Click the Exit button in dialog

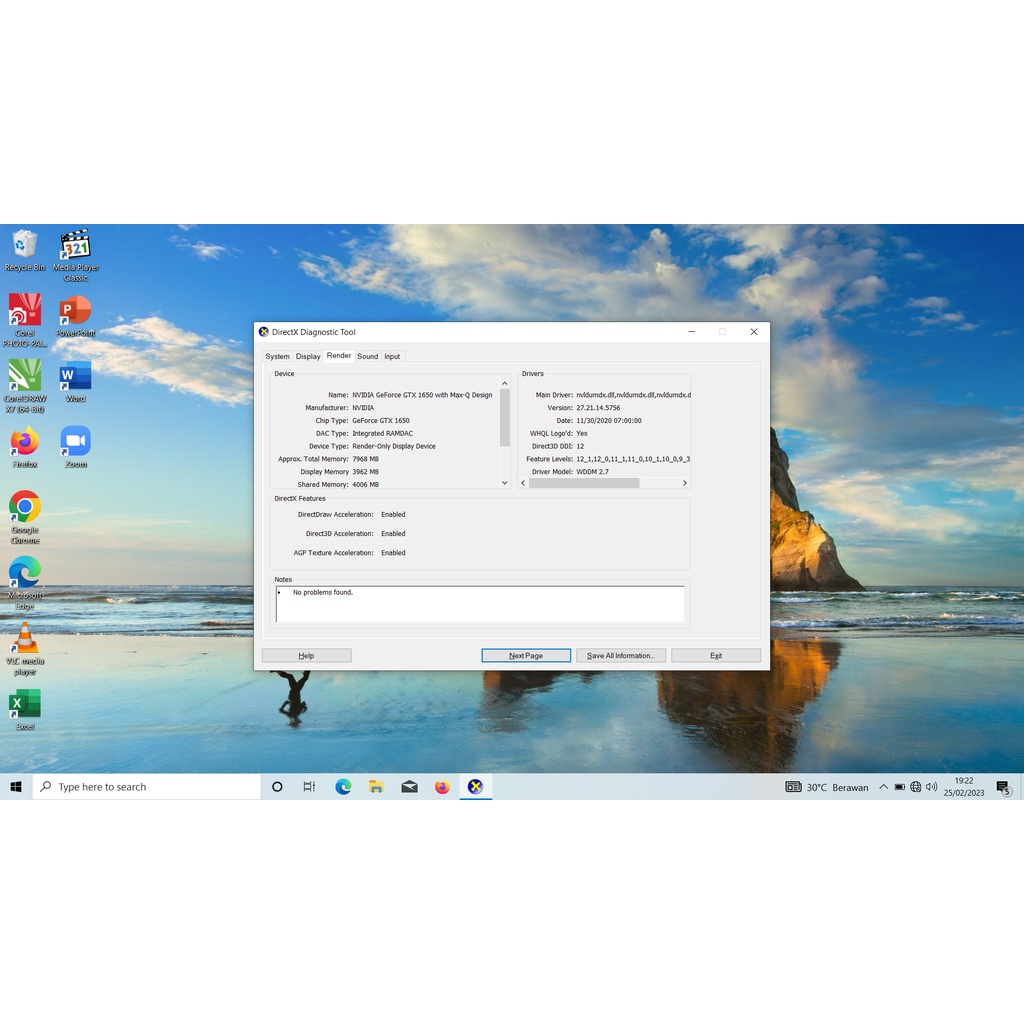(x=715, y=656)
